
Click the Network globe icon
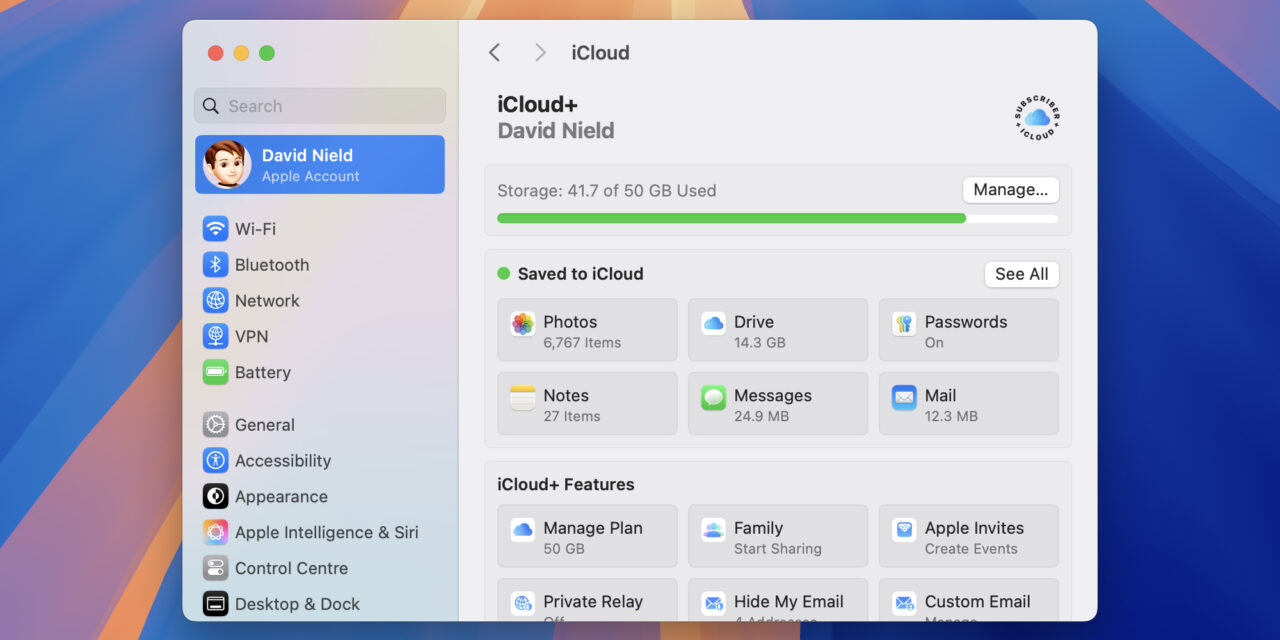point(216,301)
